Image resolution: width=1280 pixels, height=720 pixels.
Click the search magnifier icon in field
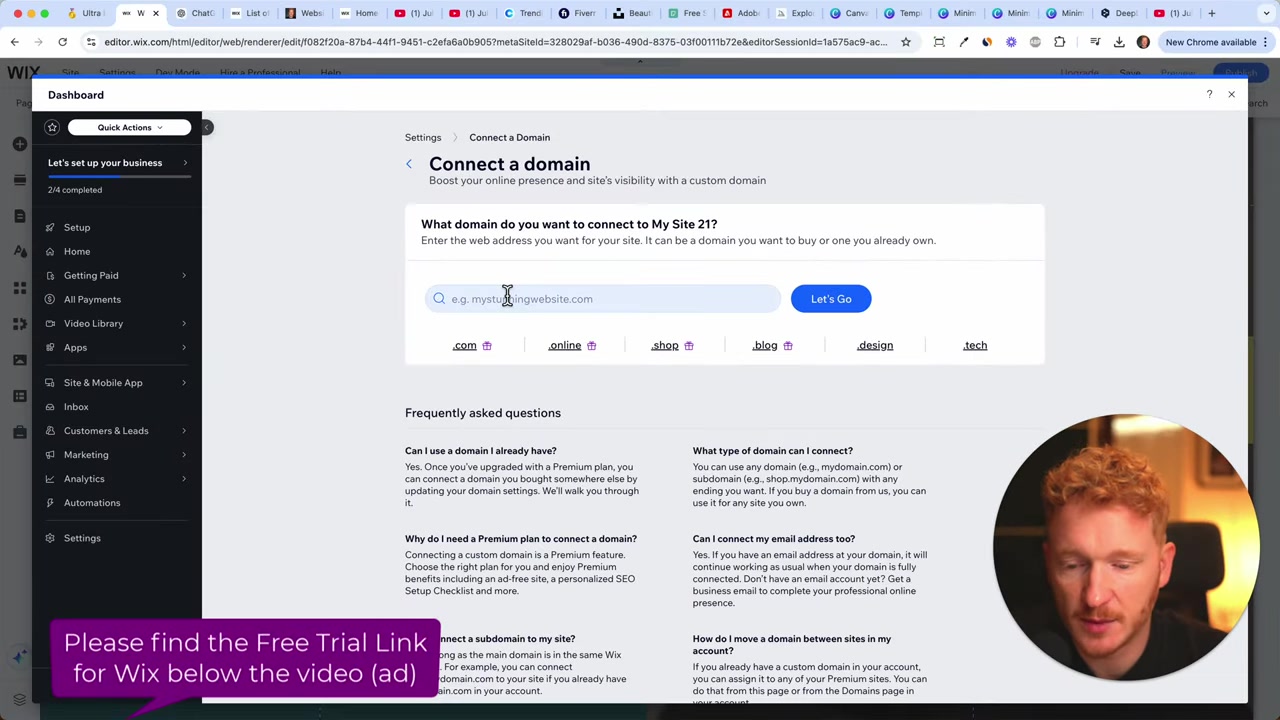[439, 299]
